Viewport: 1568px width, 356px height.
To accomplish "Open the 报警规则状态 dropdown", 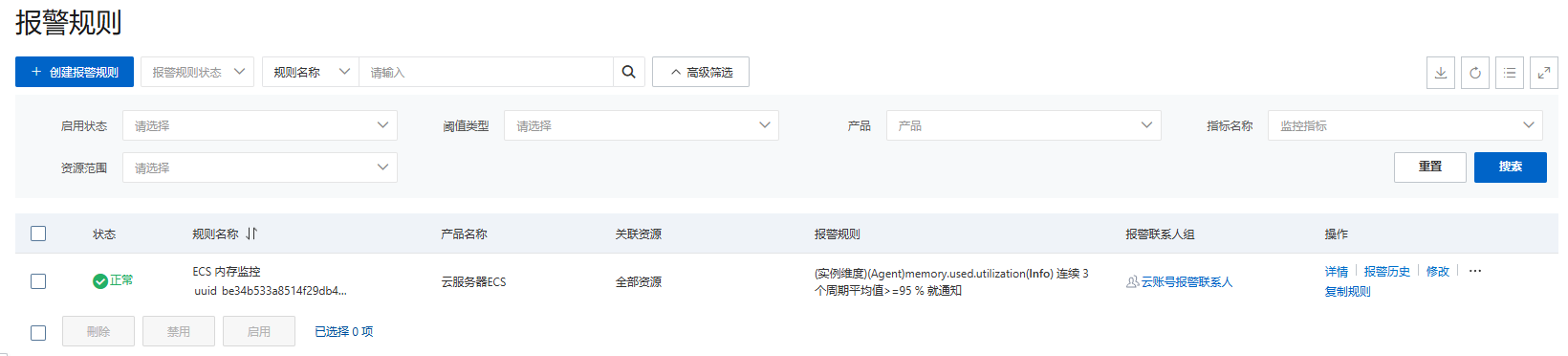I will point(197,72).
